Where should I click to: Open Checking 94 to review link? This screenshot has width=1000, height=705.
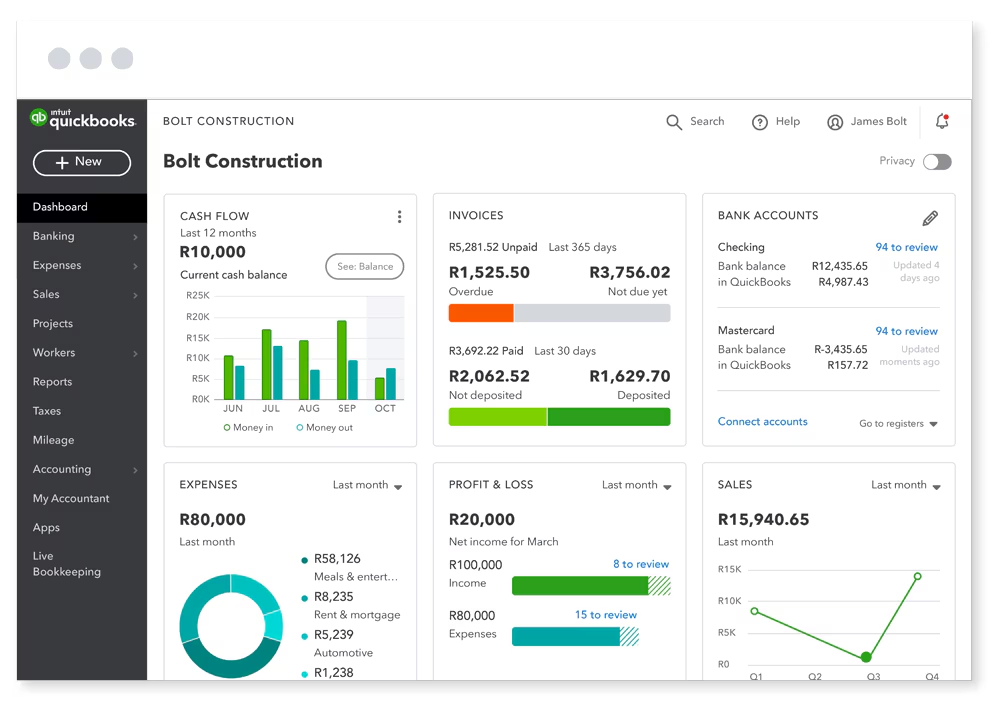906,248
